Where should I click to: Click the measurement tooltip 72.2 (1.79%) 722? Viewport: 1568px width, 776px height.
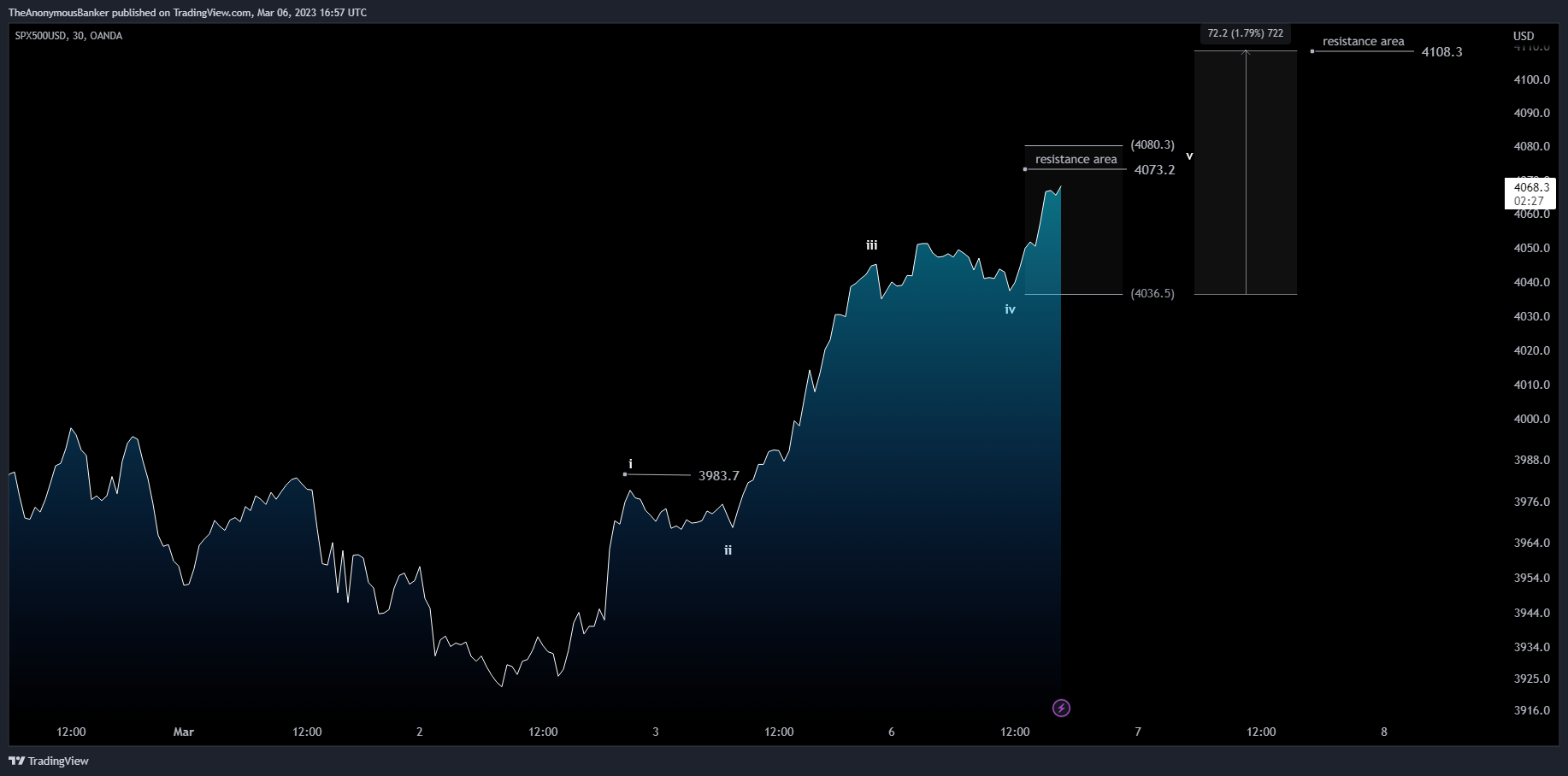coord(1245,33)
